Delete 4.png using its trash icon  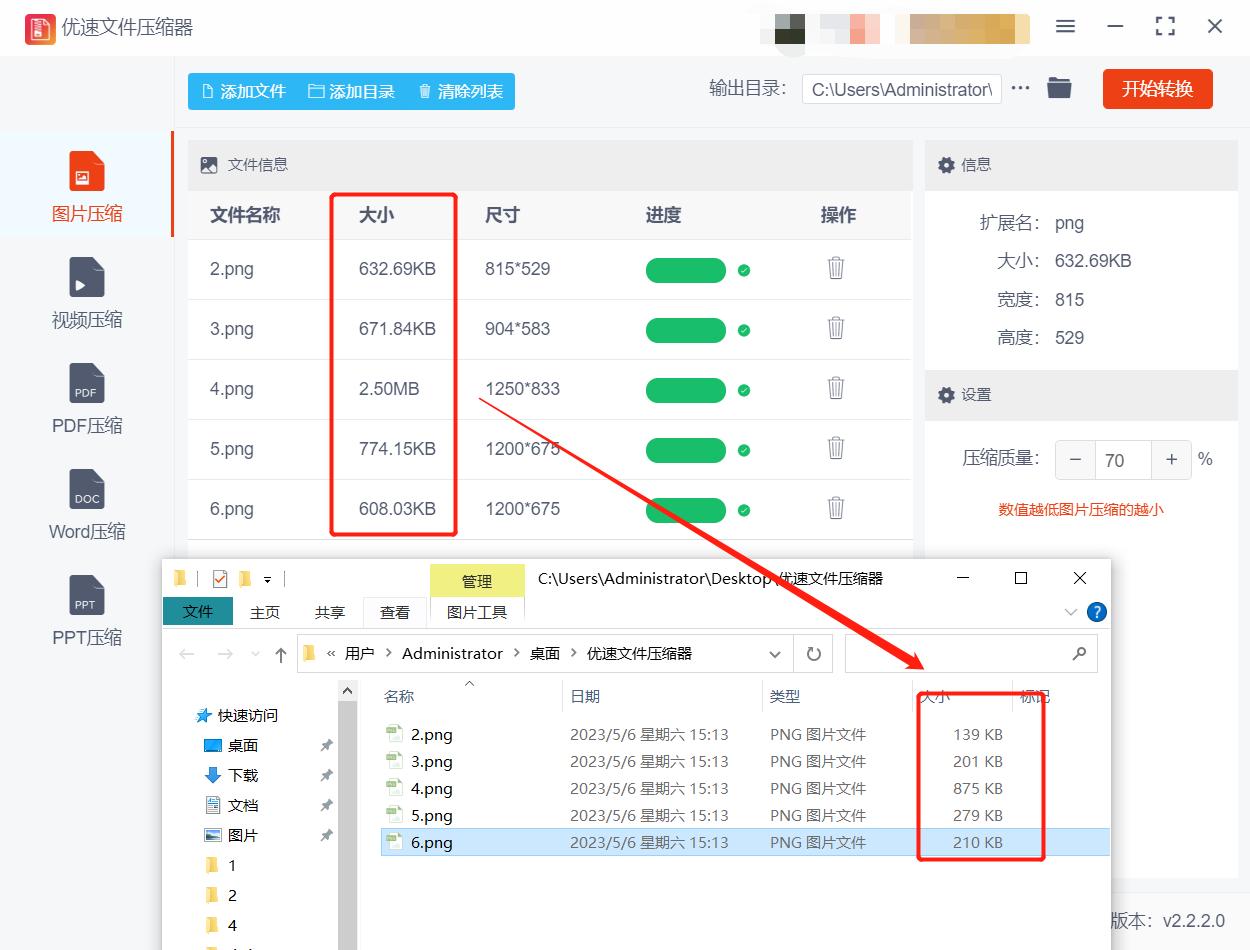[x=837, y=389]
